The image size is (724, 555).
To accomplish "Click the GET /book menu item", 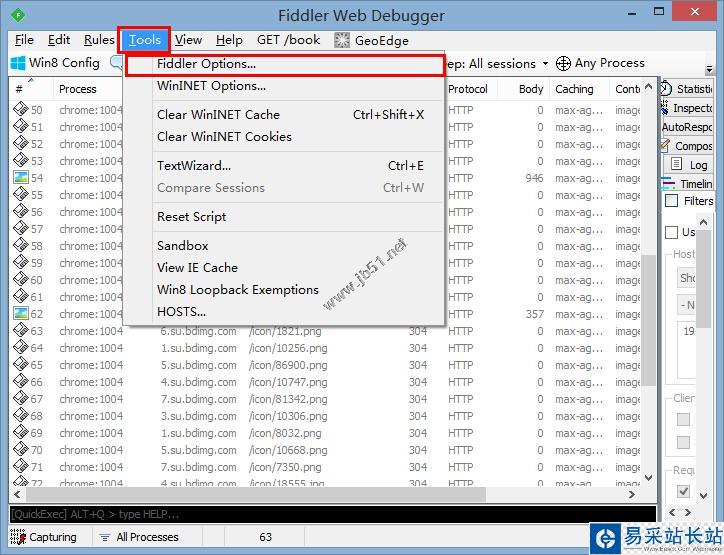I will [x=289, y=40].
